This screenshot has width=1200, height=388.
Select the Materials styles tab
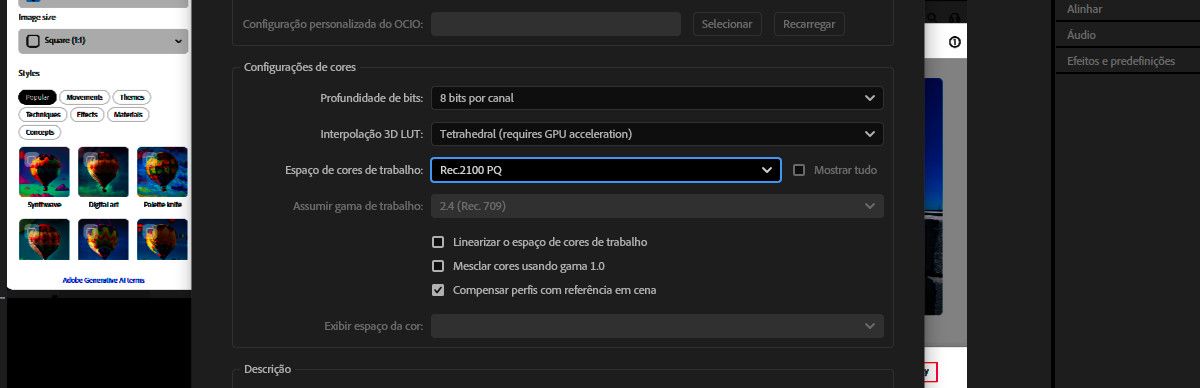tap(127, 115)
